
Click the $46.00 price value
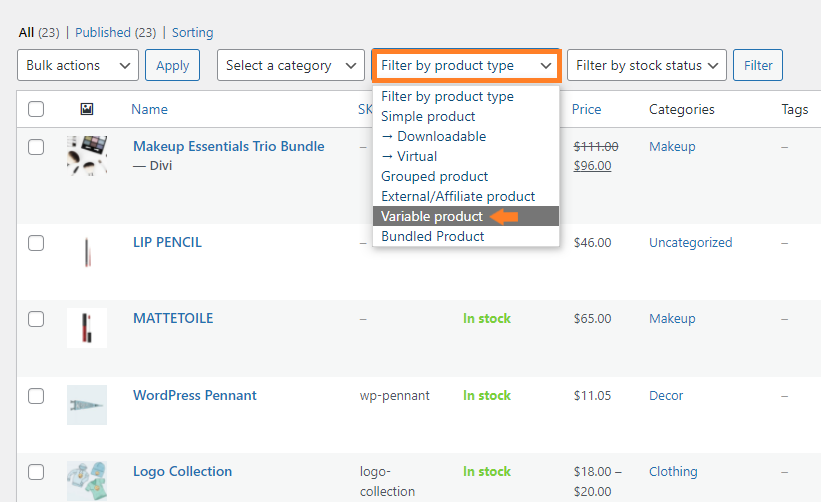(592, 242)
